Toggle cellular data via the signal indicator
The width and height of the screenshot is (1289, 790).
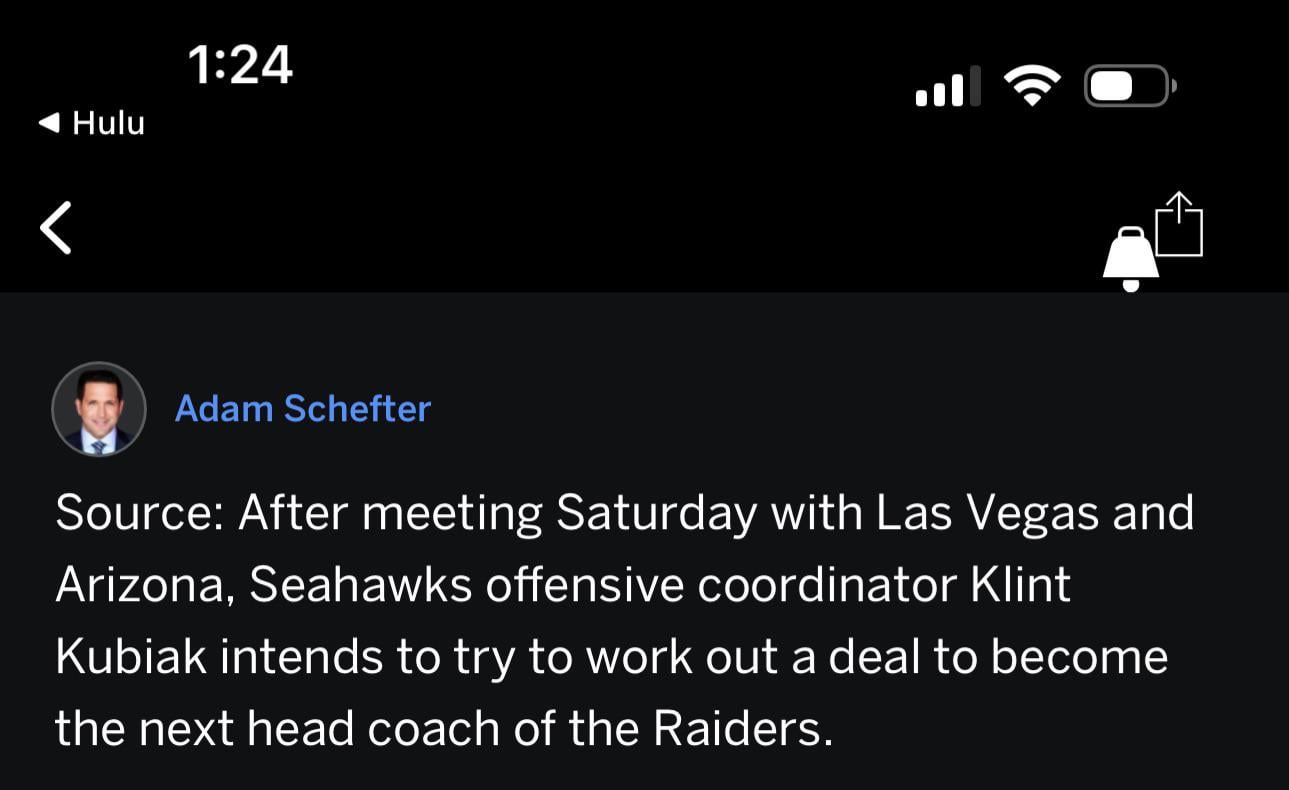[x=947, y=86]
